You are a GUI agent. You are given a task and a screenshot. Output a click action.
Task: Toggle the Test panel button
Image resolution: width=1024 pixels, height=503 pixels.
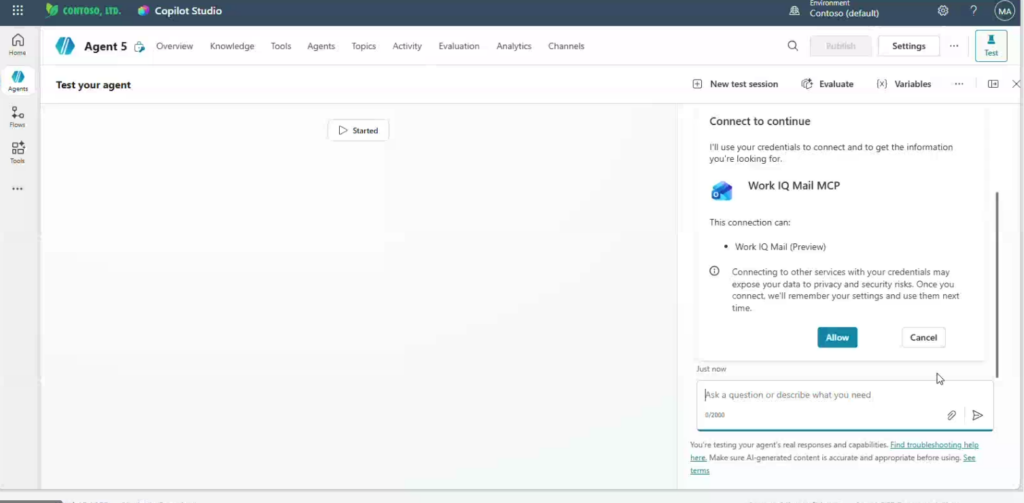point(990,46)
